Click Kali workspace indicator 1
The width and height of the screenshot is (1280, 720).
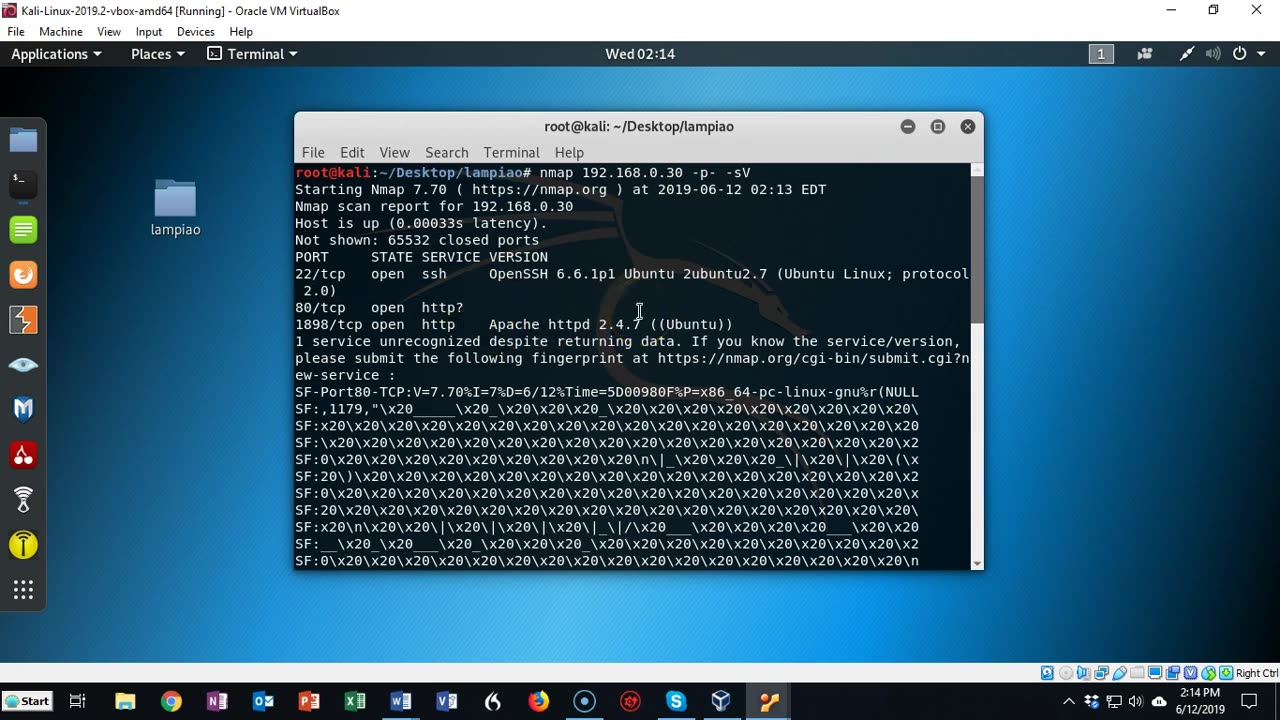(x=1101, y=54)
